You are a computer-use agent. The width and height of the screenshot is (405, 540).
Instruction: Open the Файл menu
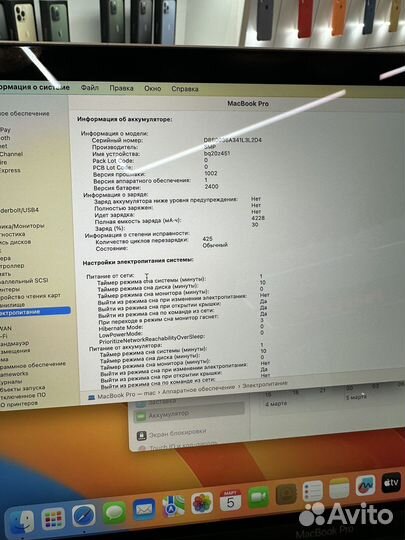tap(90, 87)
